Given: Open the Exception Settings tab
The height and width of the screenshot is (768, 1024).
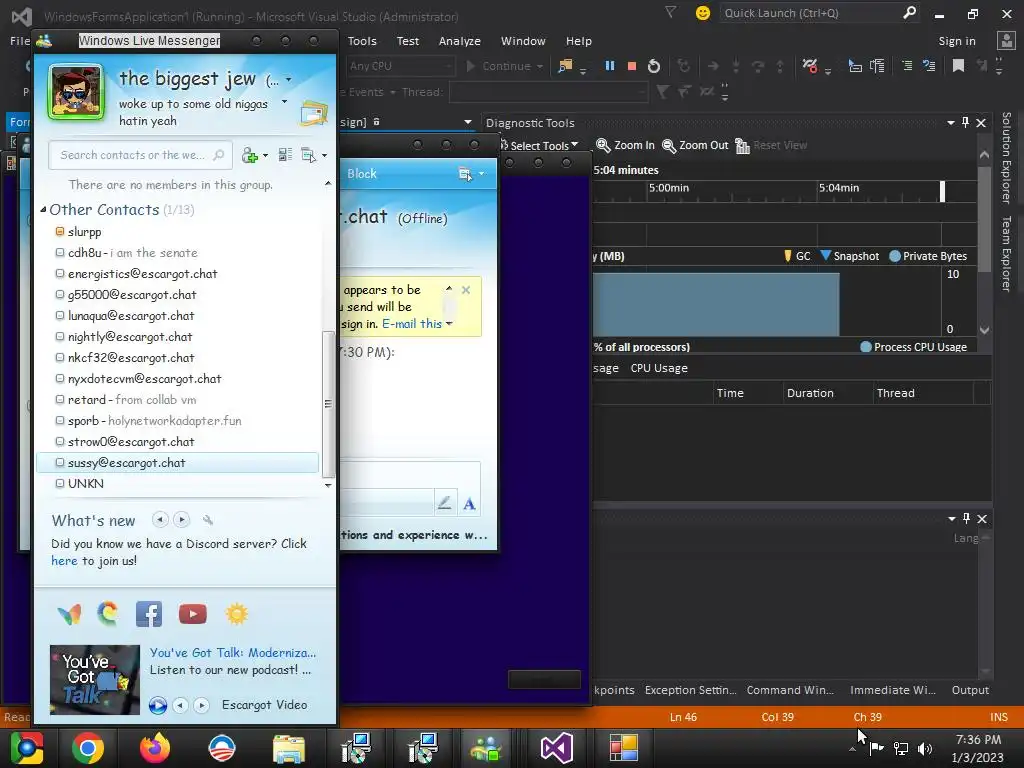Looking at the screenshot, I should pyautogui.click(x=690, y=690).
